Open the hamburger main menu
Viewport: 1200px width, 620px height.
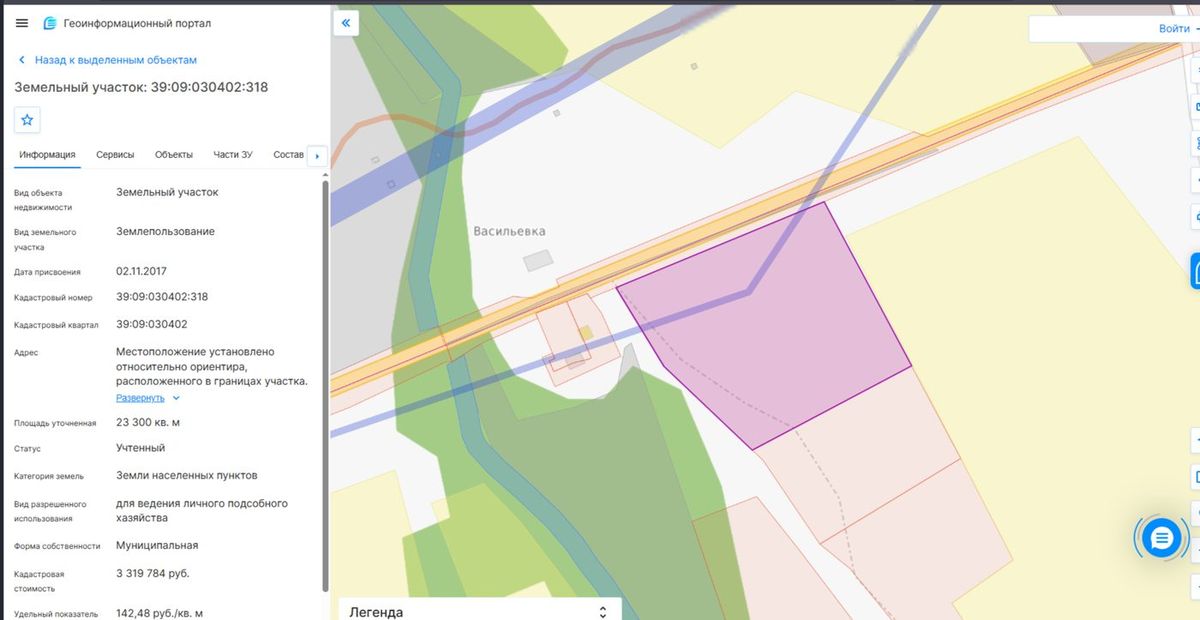click(x=22, y=23)
